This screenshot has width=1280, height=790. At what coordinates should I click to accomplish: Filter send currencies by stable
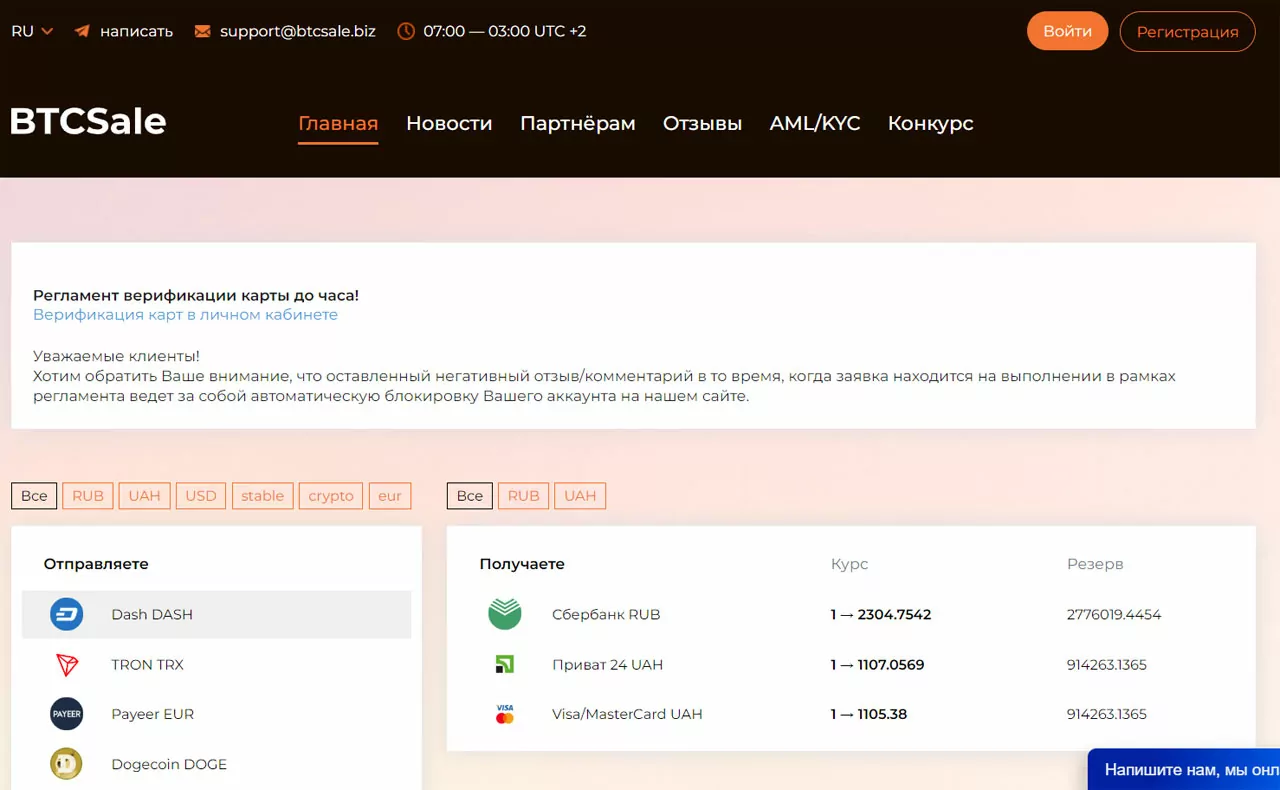(x=262, y=496)
